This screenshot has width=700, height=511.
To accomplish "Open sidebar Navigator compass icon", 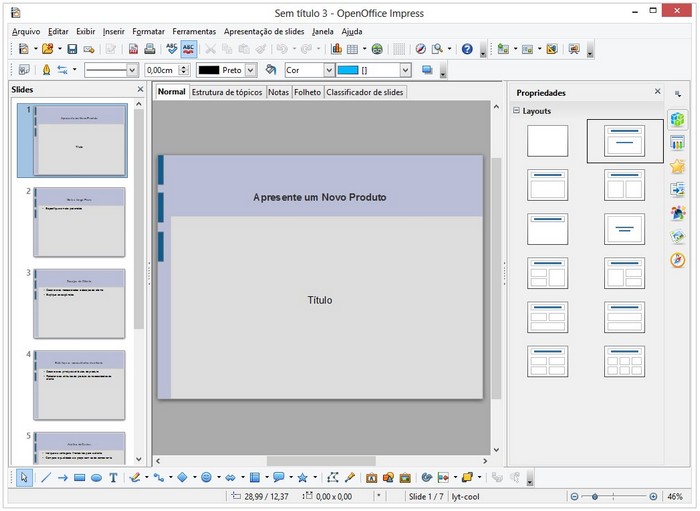I will coord(677,260).
